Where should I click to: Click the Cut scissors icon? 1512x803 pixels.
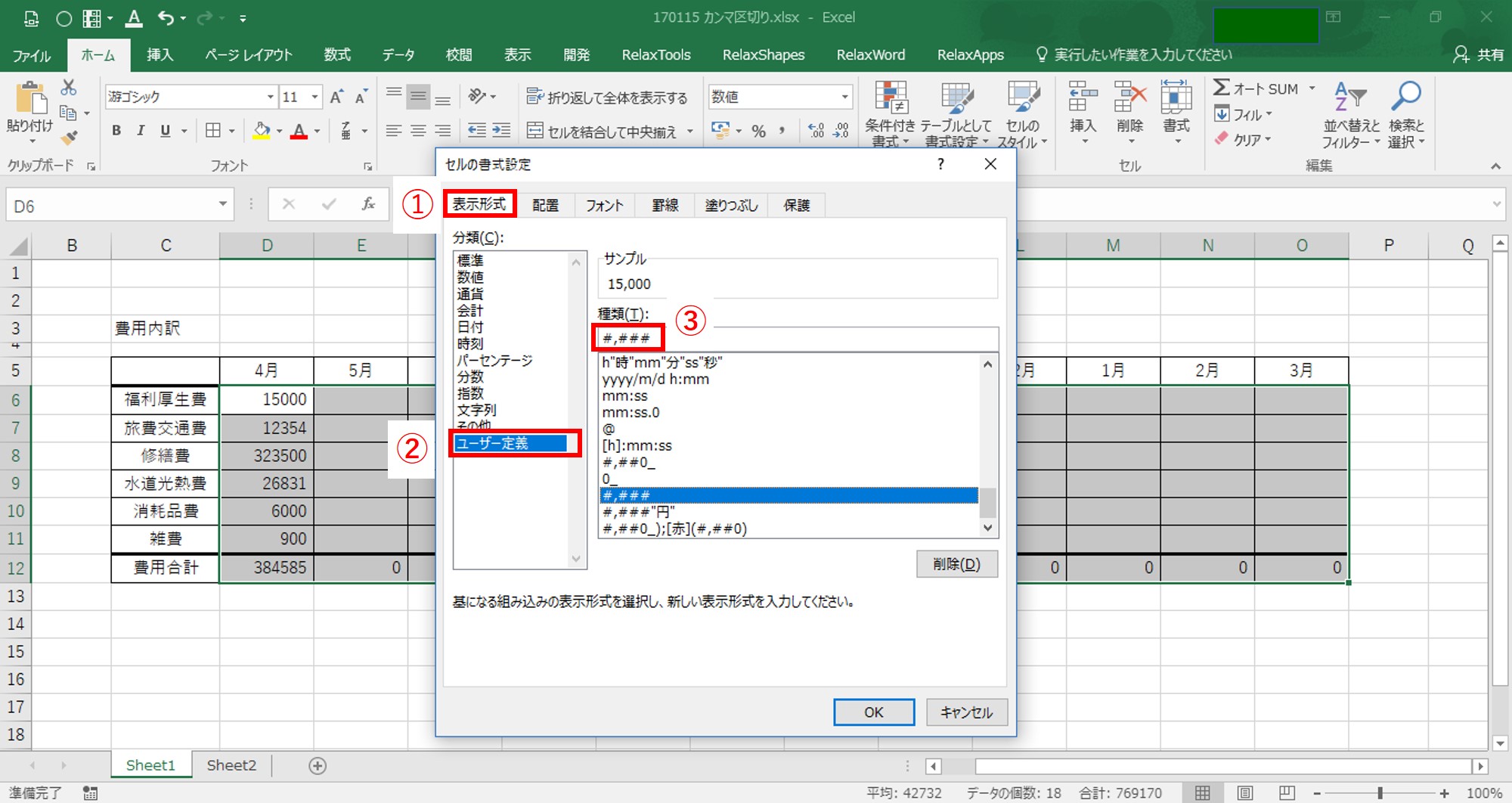coord(69,88)
